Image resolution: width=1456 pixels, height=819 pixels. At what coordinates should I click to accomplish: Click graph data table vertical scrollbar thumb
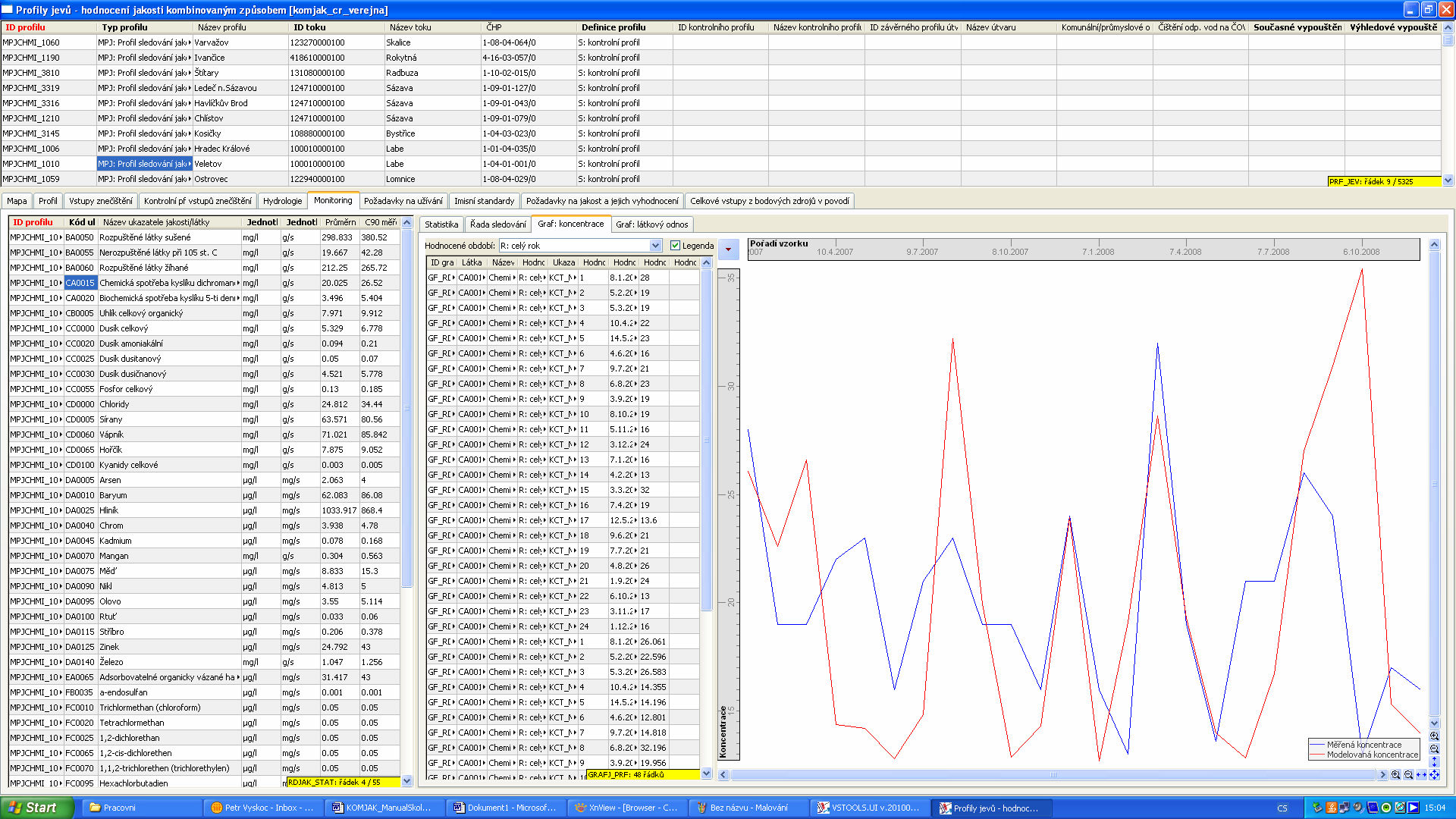click(707, 440)
